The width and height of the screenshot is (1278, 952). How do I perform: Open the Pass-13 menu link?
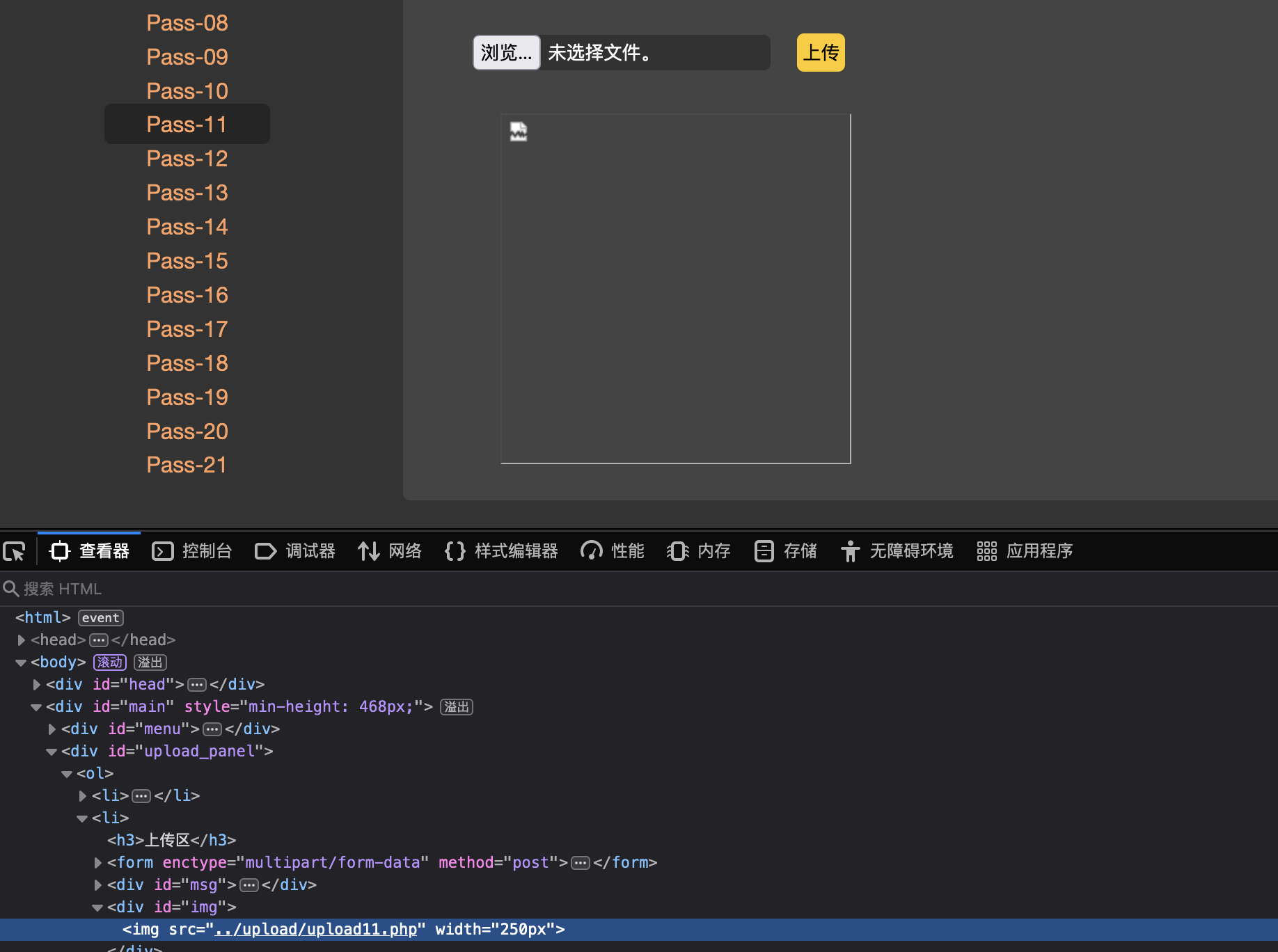click(187, 193)
